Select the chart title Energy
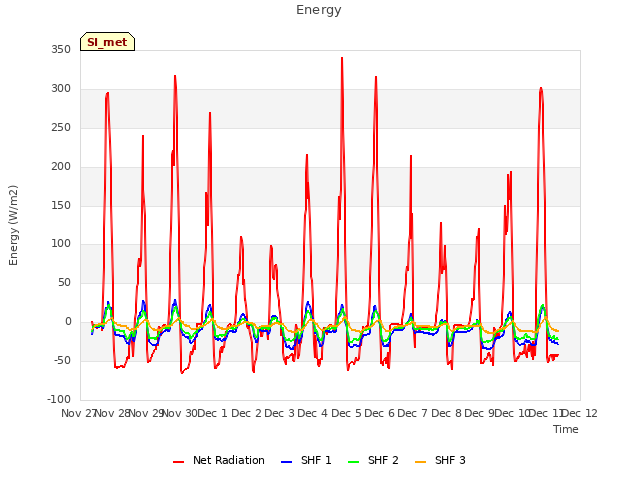The image size is (640, 480). [x=319, y=10]
